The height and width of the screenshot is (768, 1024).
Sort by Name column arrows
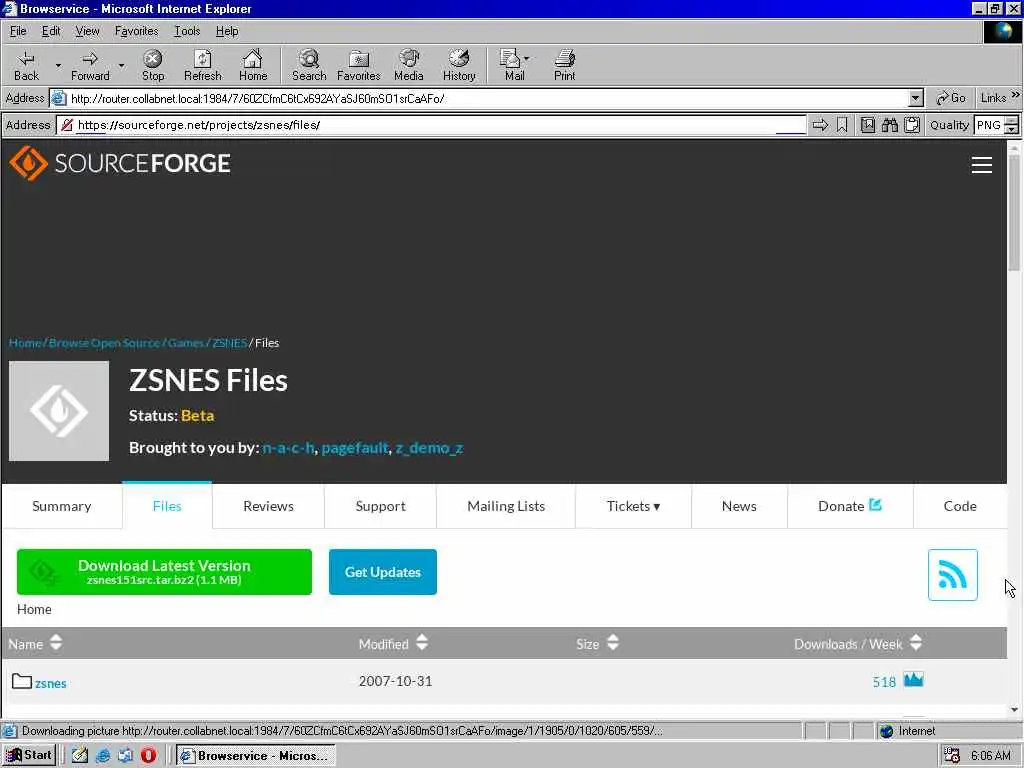click(56, 643)
